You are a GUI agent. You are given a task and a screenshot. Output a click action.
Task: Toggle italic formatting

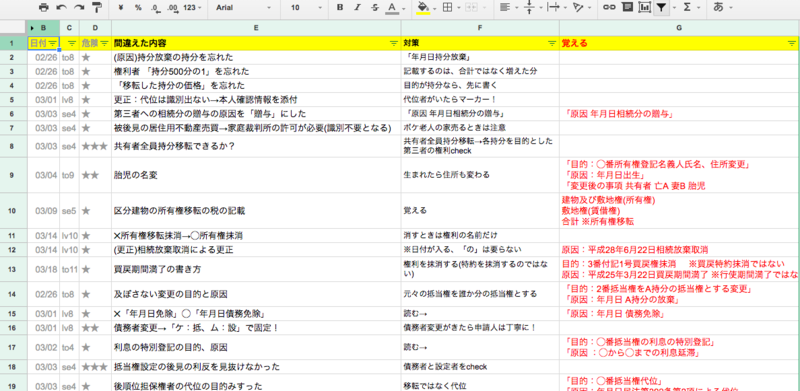pyautogui.click(x=357, y=8)
